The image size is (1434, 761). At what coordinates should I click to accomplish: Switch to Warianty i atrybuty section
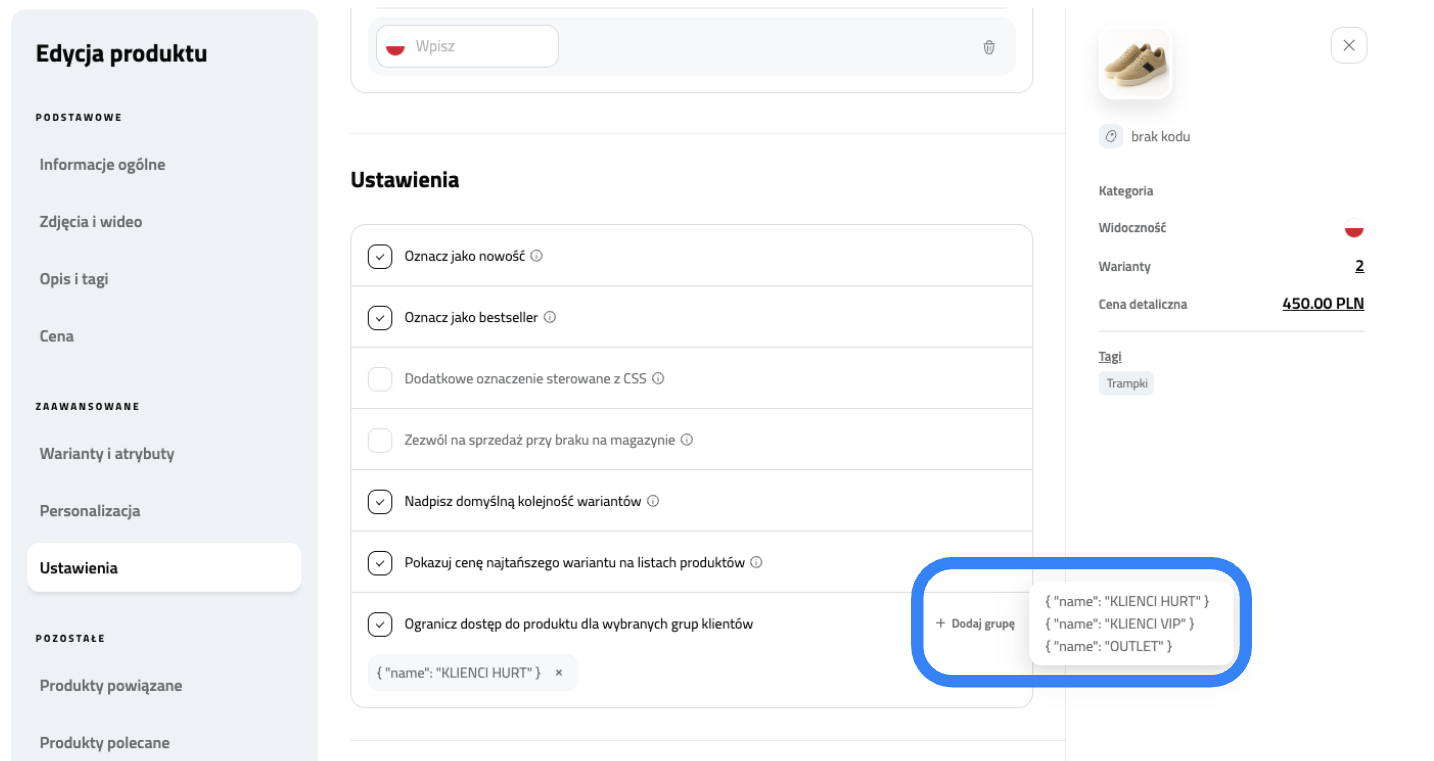106,453
